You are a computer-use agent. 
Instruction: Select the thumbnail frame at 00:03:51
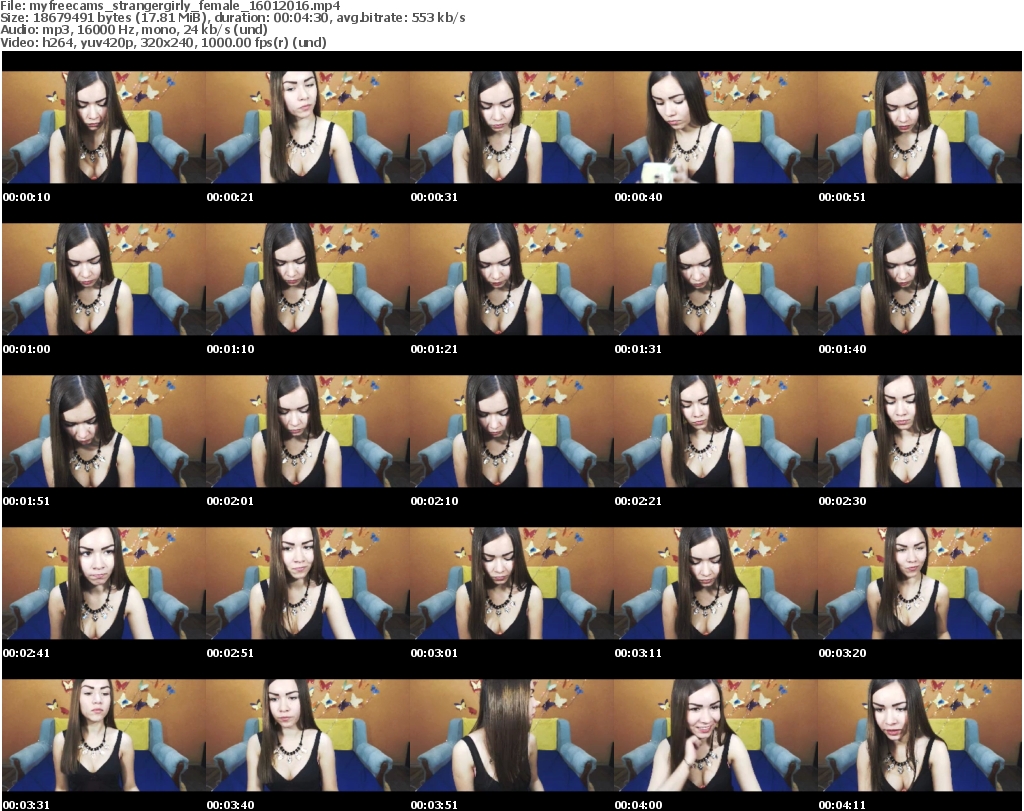coord(511,736)
